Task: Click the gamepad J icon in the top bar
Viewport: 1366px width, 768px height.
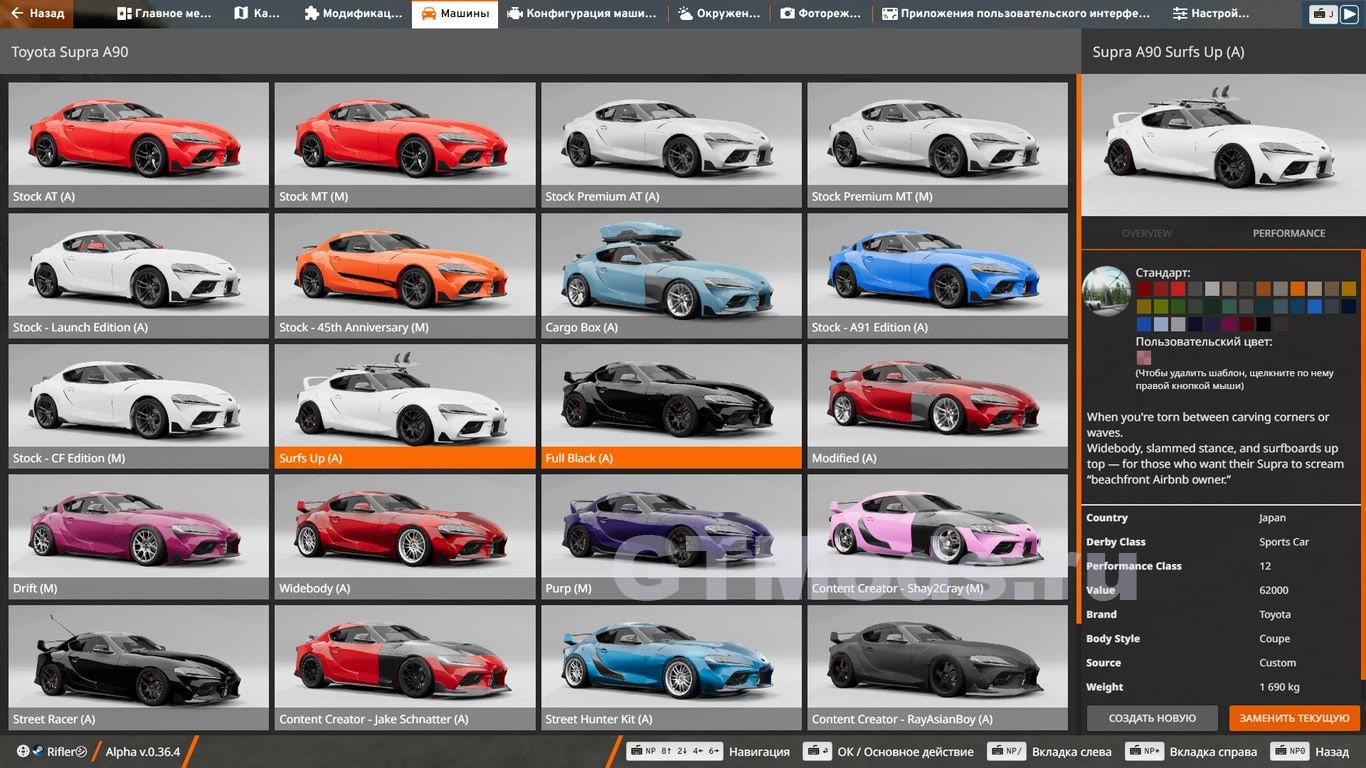Action: pos(1324,14)
